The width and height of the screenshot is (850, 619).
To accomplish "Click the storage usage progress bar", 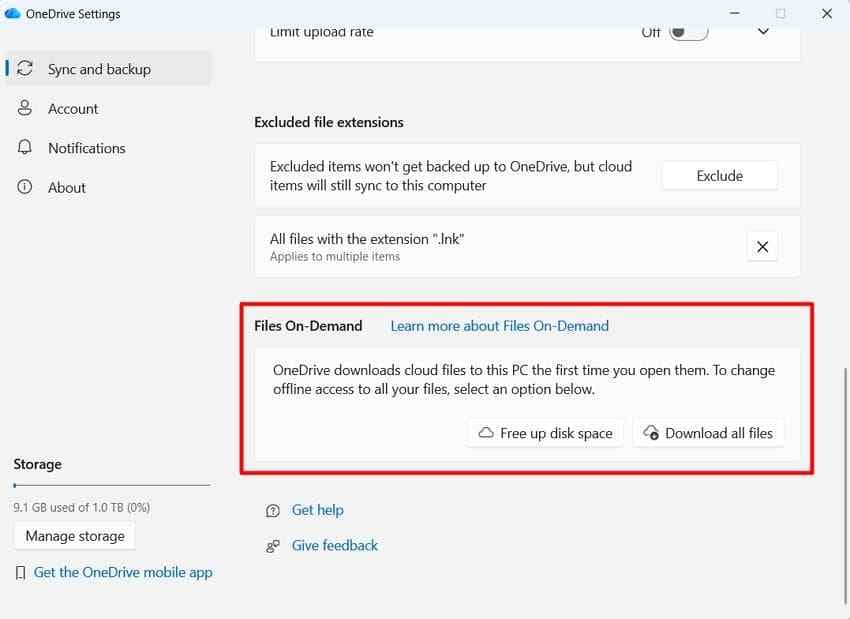I will 112,485.
